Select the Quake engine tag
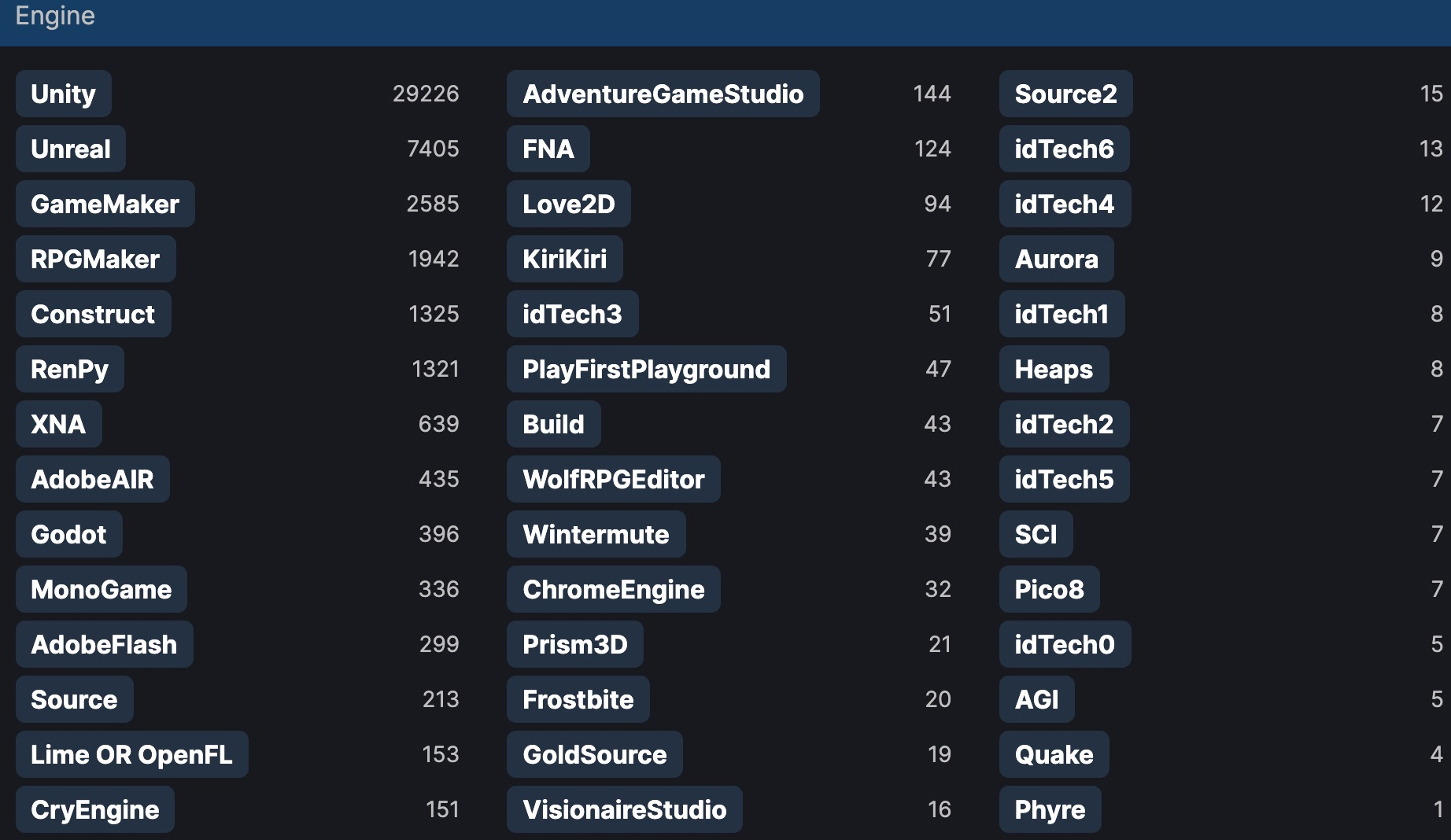 (1054, 754)
